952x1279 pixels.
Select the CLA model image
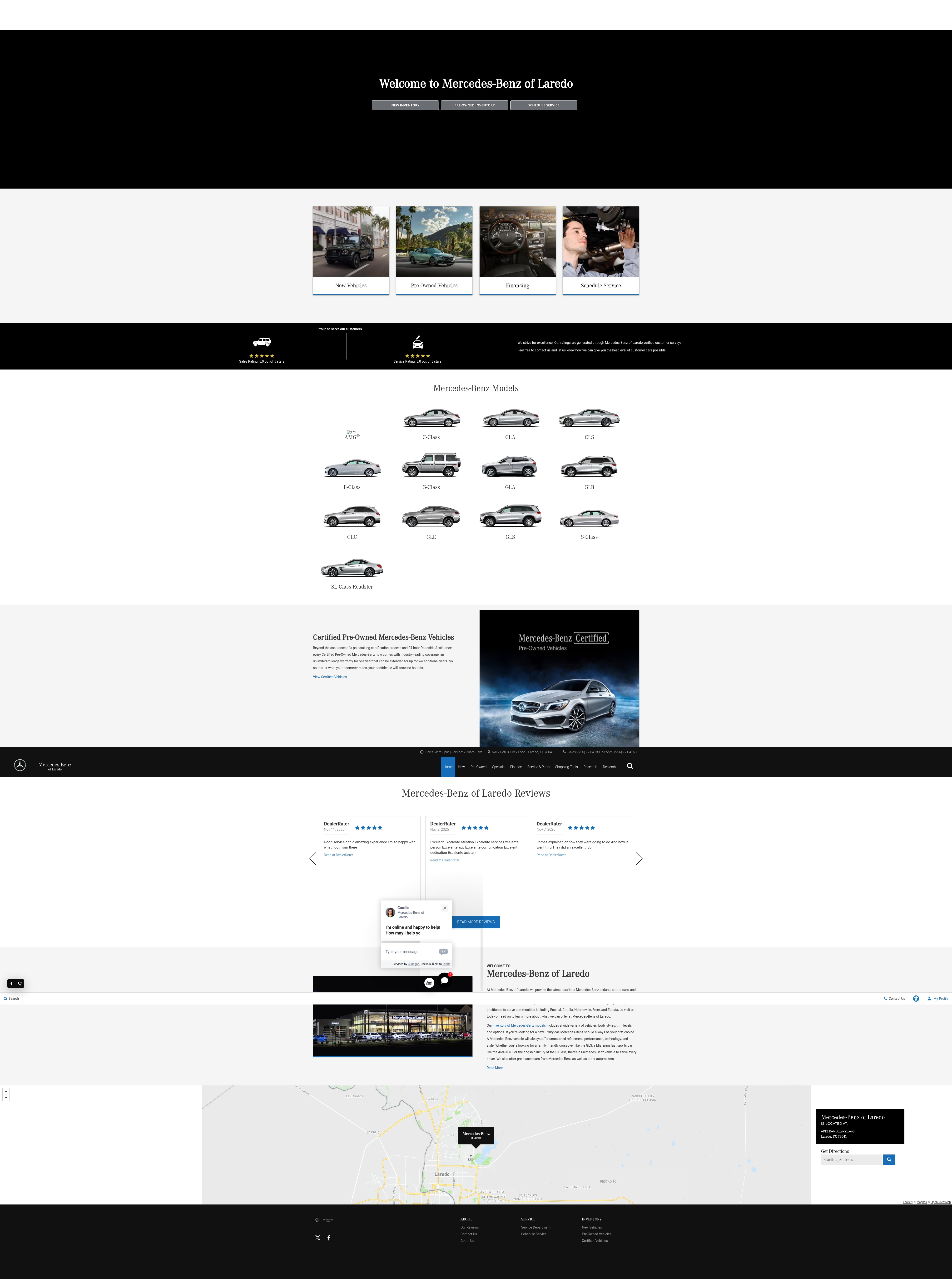(x=511, y=418)
